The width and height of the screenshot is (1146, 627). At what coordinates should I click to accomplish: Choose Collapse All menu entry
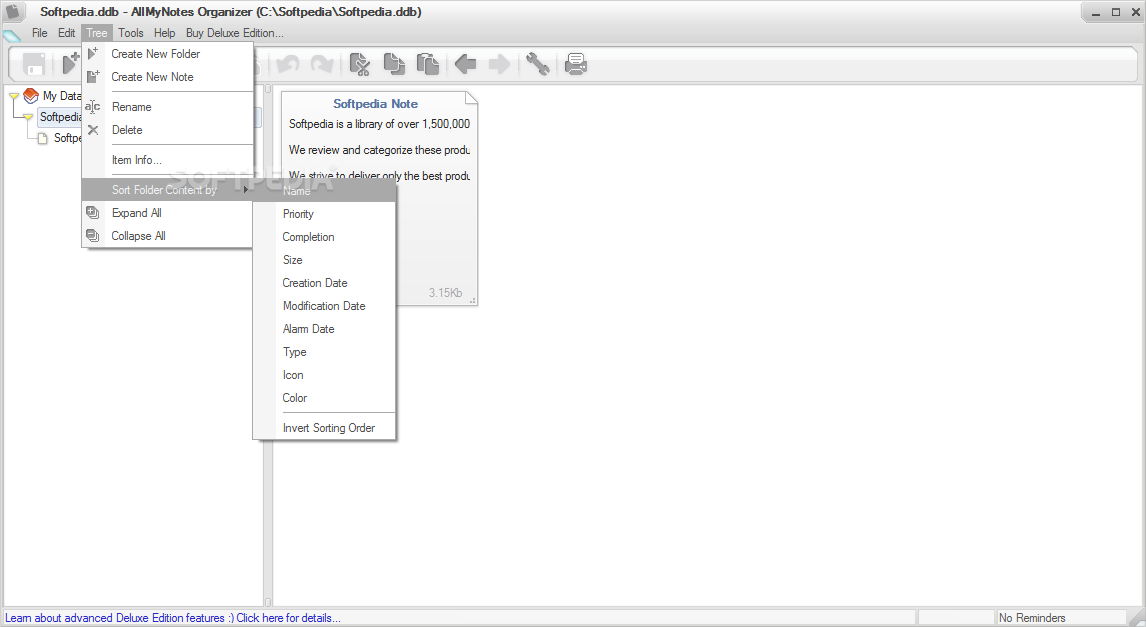167,236
